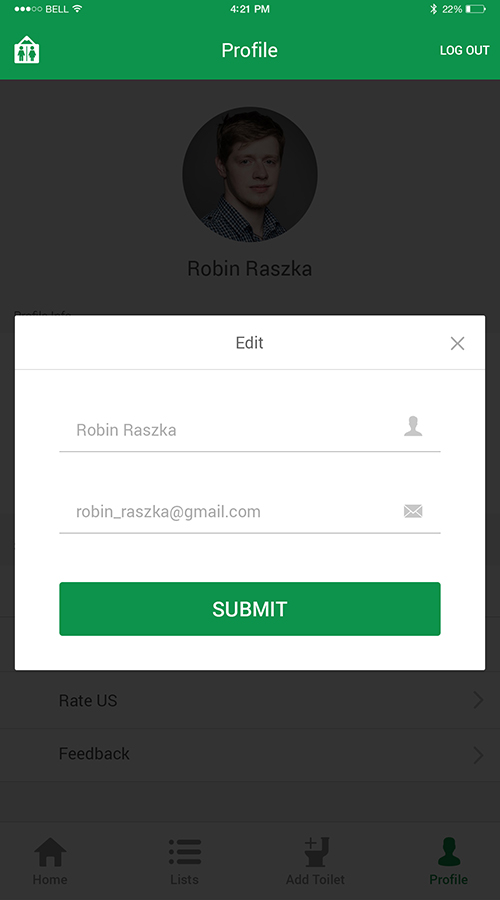Image resolution: width=500 pixels, height=900 pixels.
Task: Open the Feedback row
Action: point(250,754)
